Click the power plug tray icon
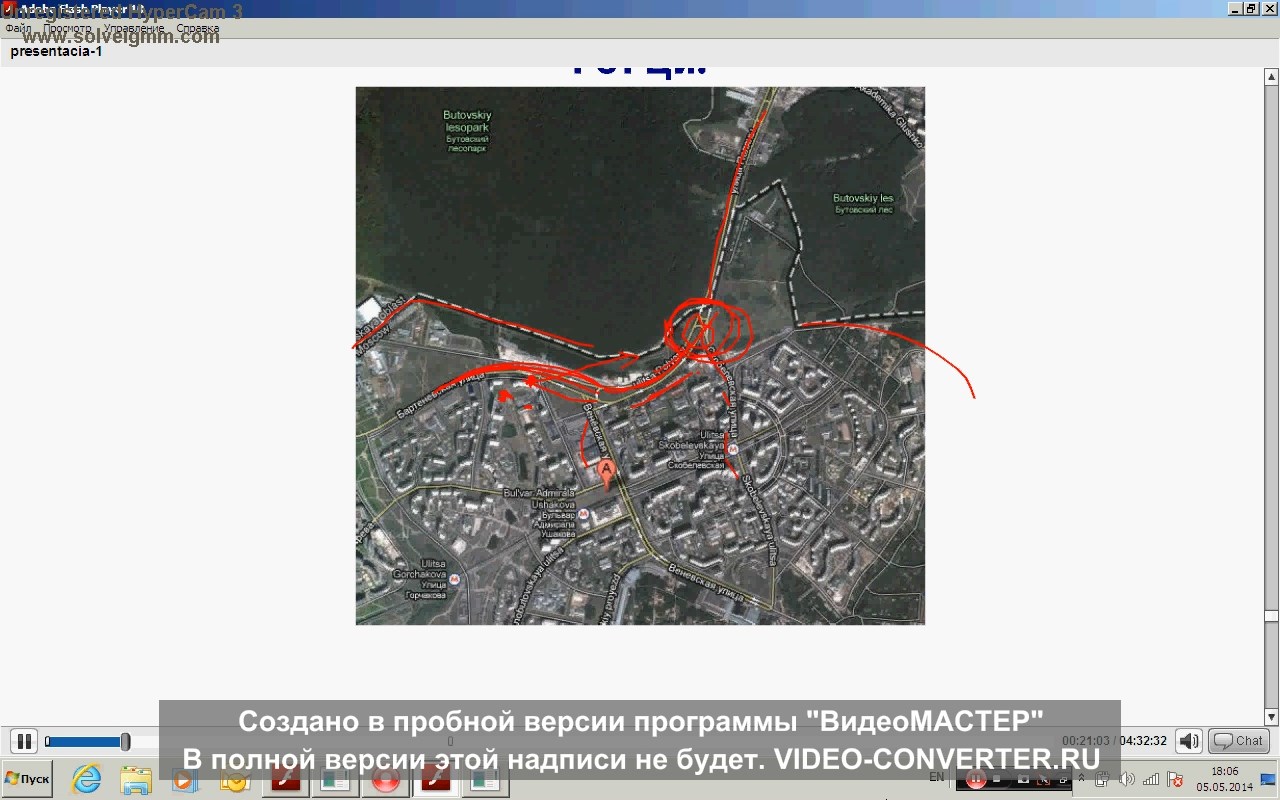 click(1103, 779)
